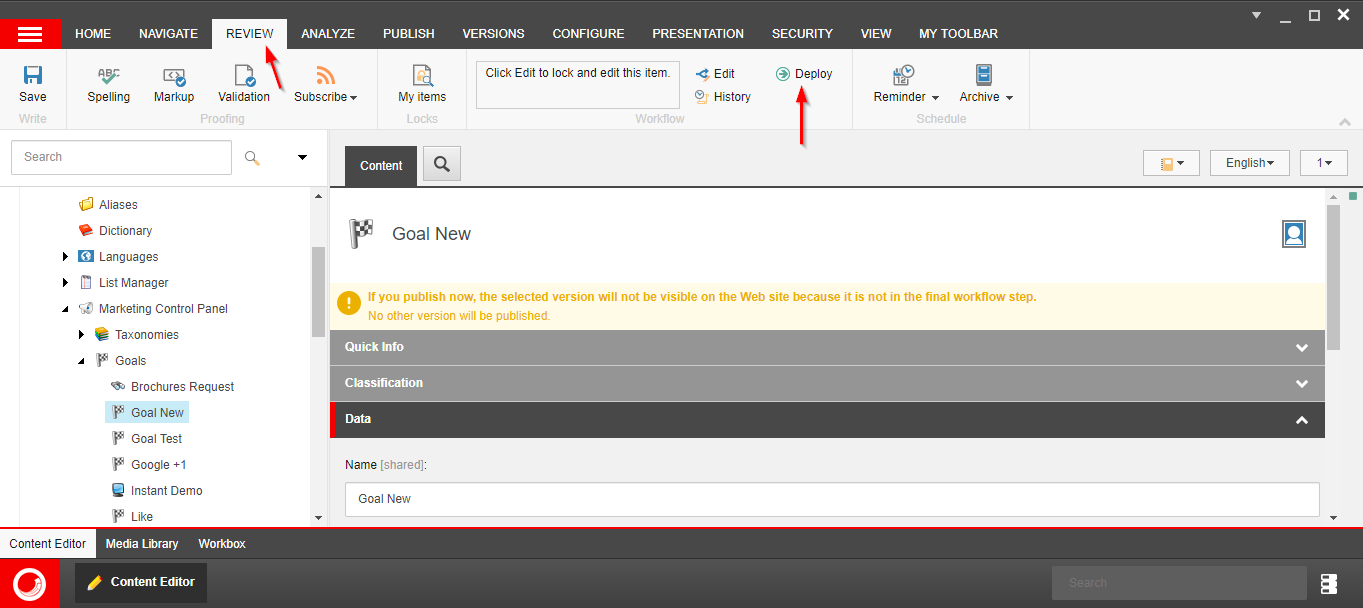Open the Reminder dropdown menu
The width and height of the screenshot is (1363, 608).
point(906,97)
